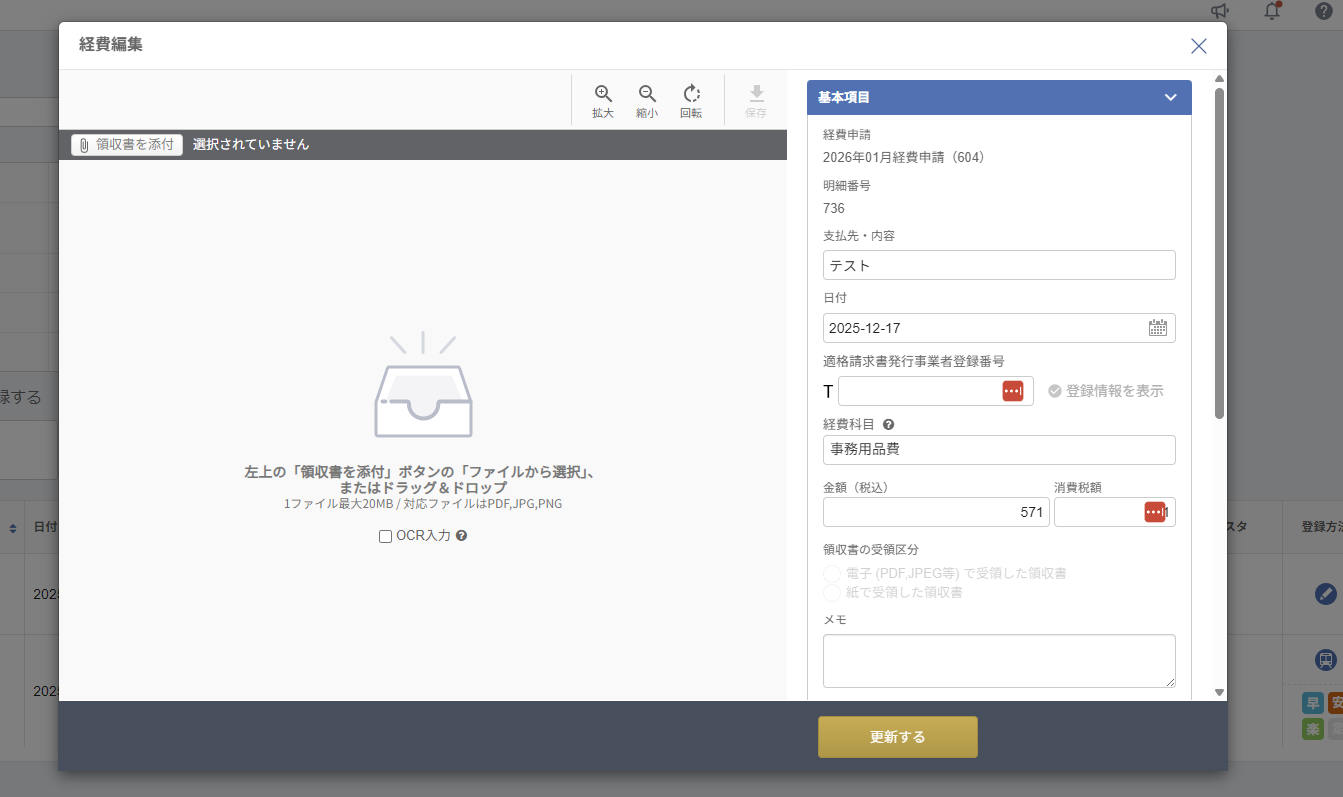Image resolution: width=1343 pixels, height=797 pixels.
Task: Select 紙で受領した領収書 radio option
Action: pos(832,593)
